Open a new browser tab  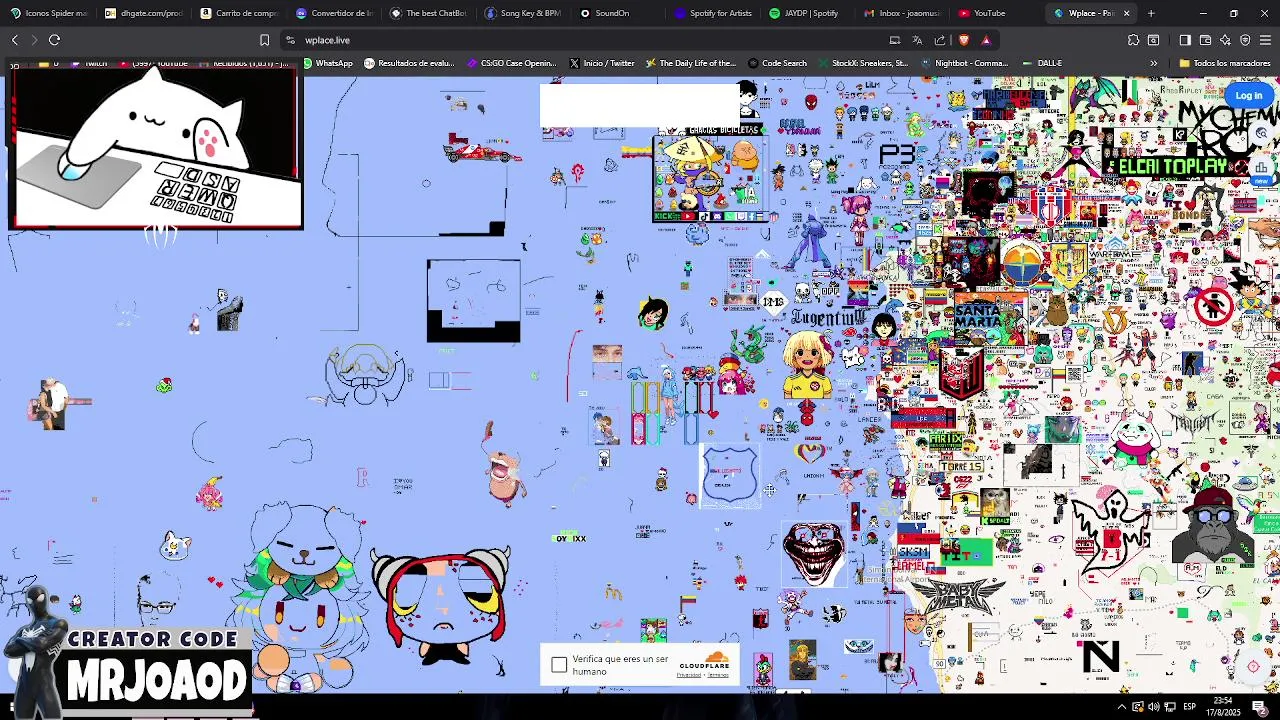click(1151, 13)
